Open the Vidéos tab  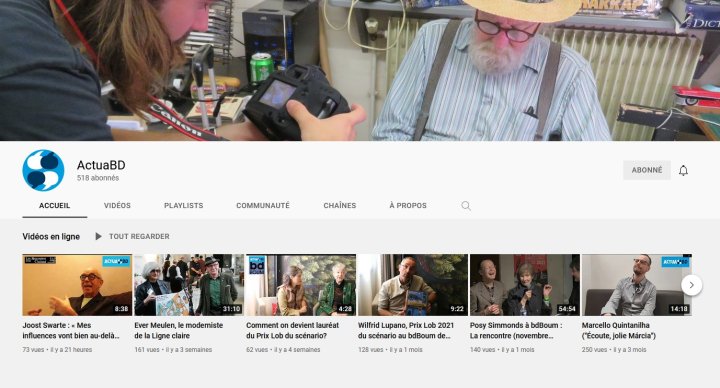point(117,206)
